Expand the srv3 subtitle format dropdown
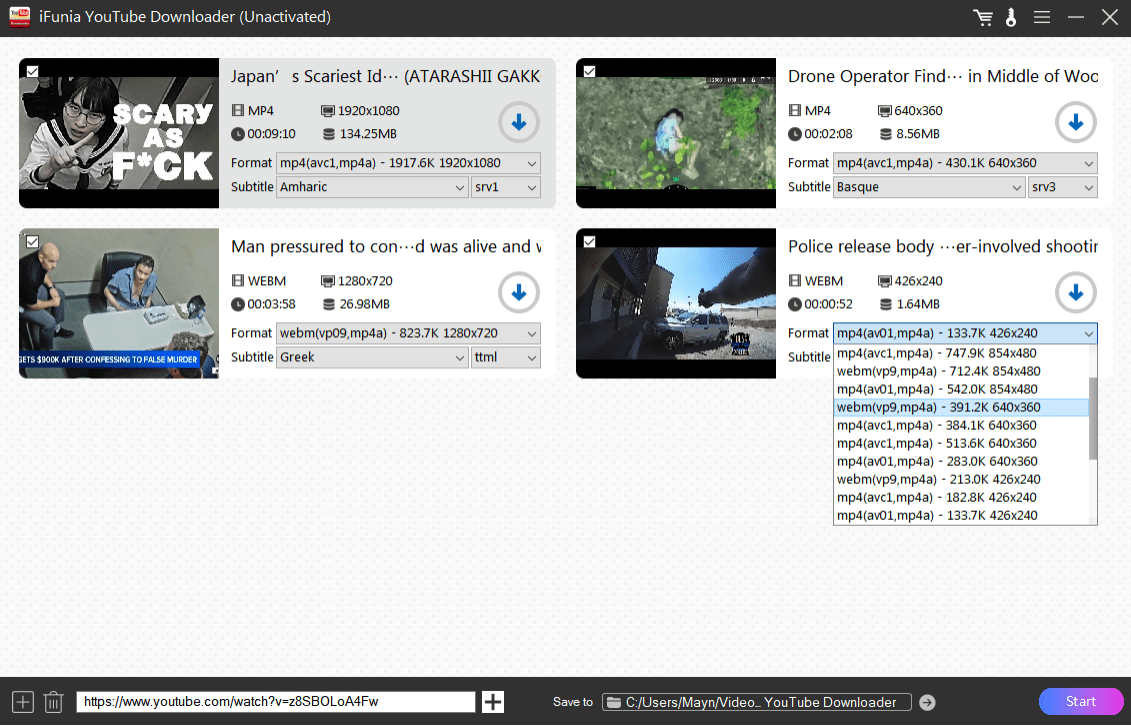The height and width of the screenshot is (726, 1131). 1063,187
